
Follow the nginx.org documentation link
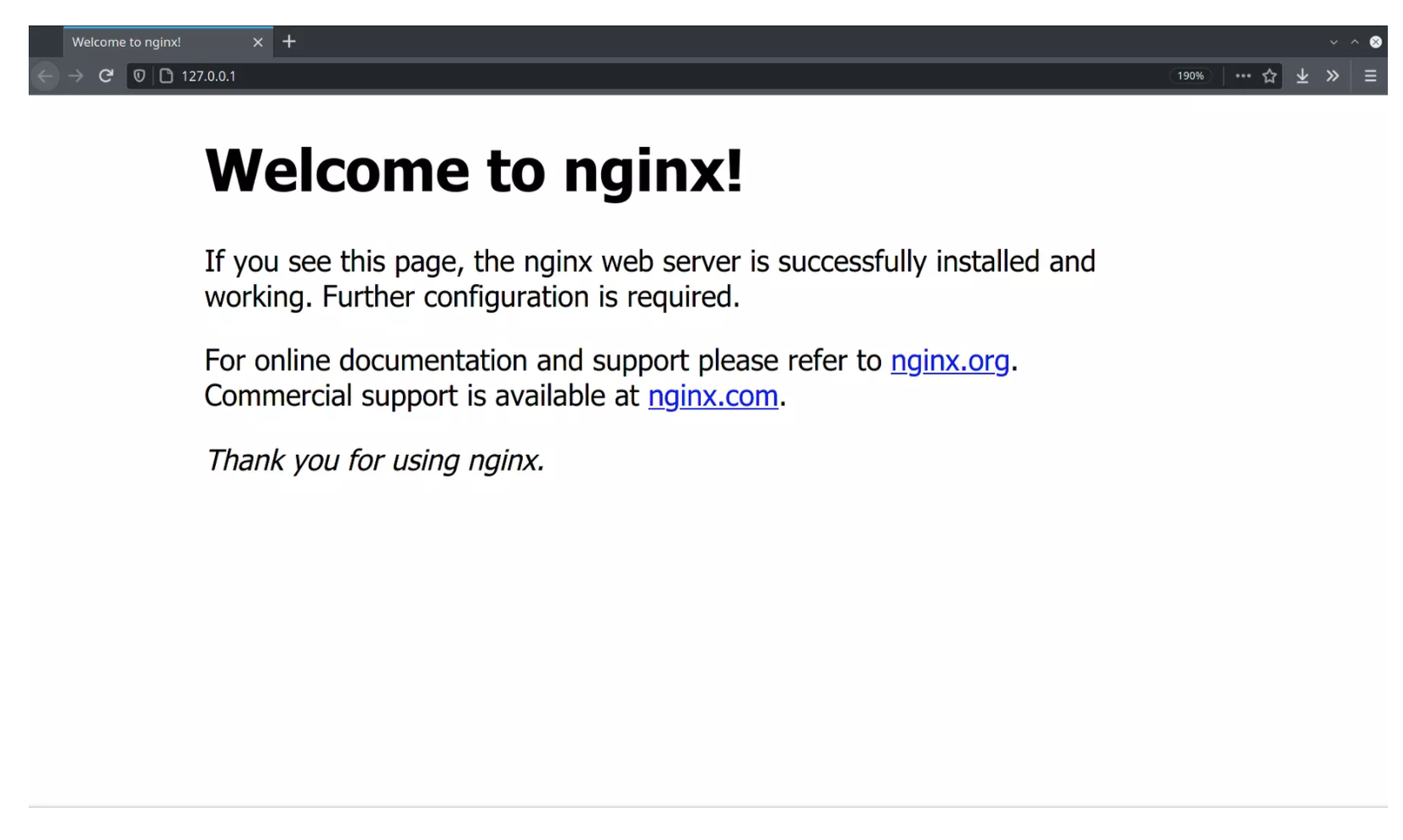[x=950, y=360]
